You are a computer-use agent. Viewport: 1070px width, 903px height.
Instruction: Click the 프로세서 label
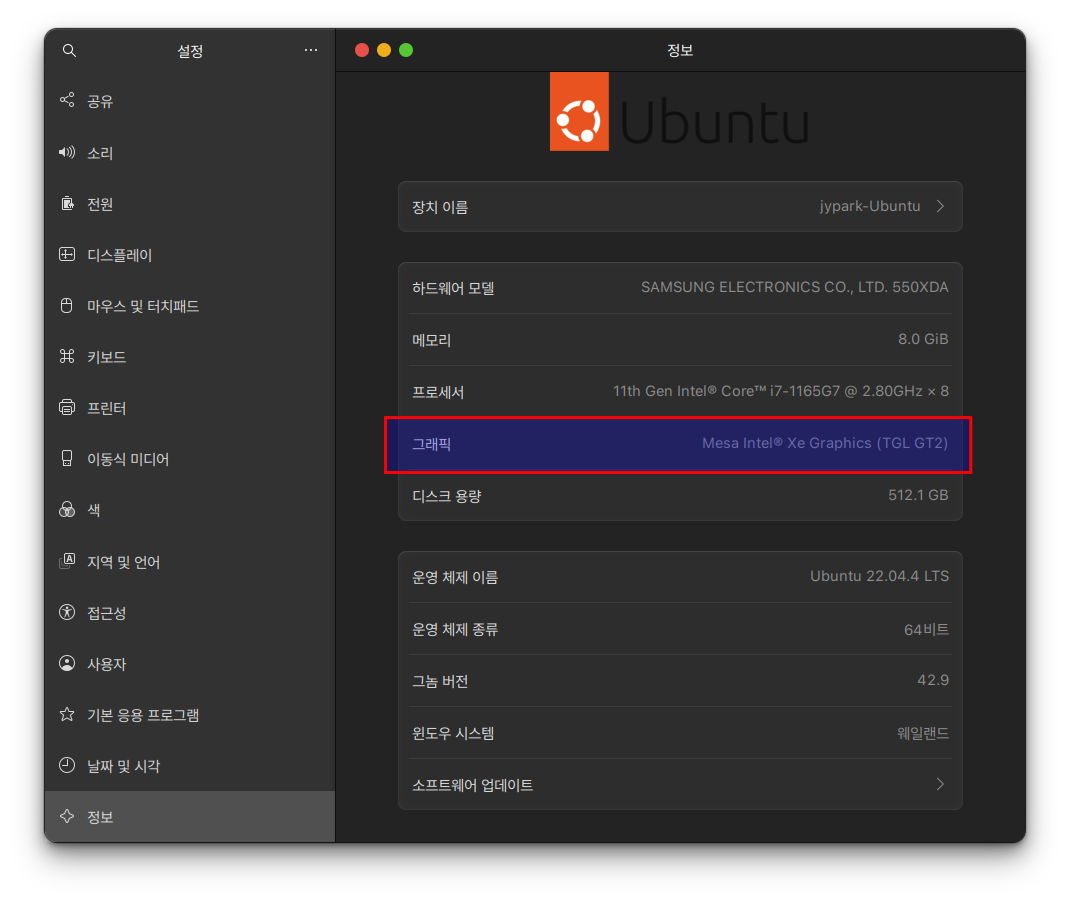point(437,392)
